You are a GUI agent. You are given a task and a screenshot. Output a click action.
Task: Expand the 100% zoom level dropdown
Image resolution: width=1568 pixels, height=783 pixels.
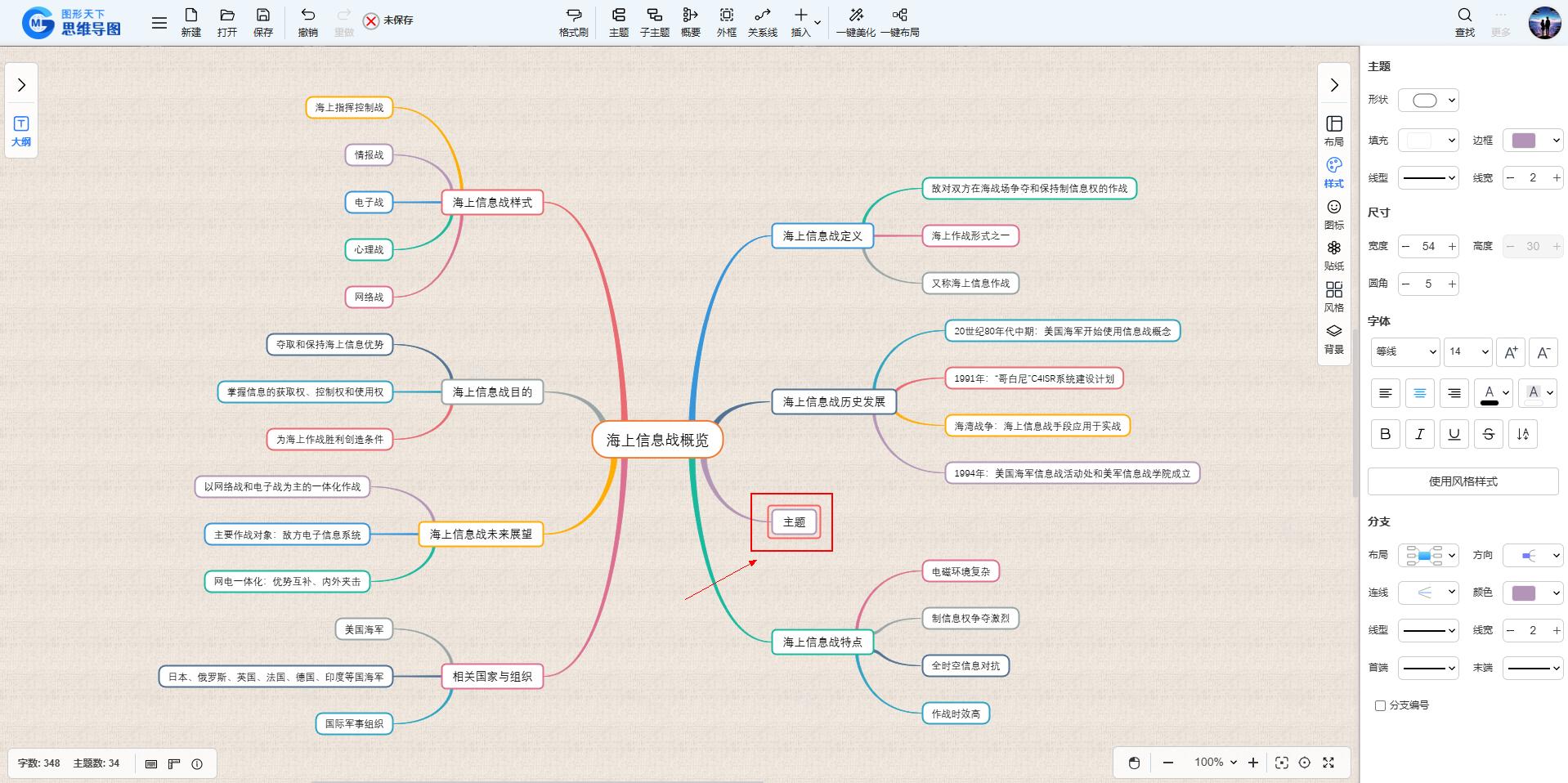[x=1216, y=763]
